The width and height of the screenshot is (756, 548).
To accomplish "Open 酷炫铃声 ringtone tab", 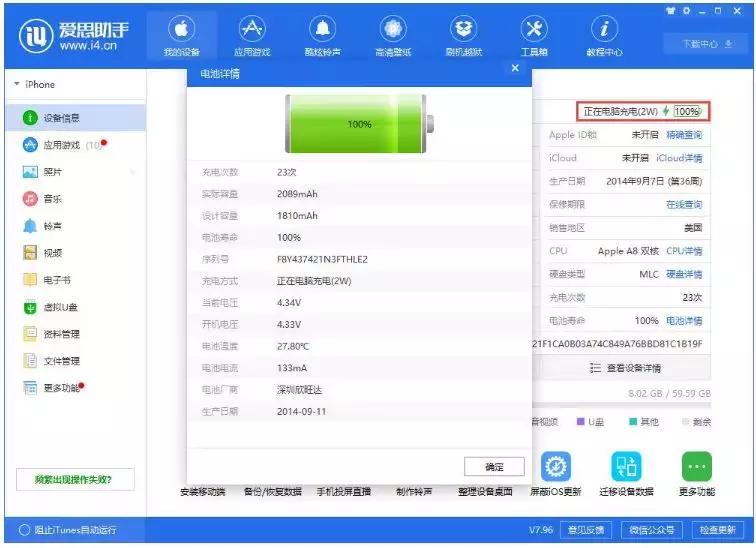I will [x=323, y=36].
